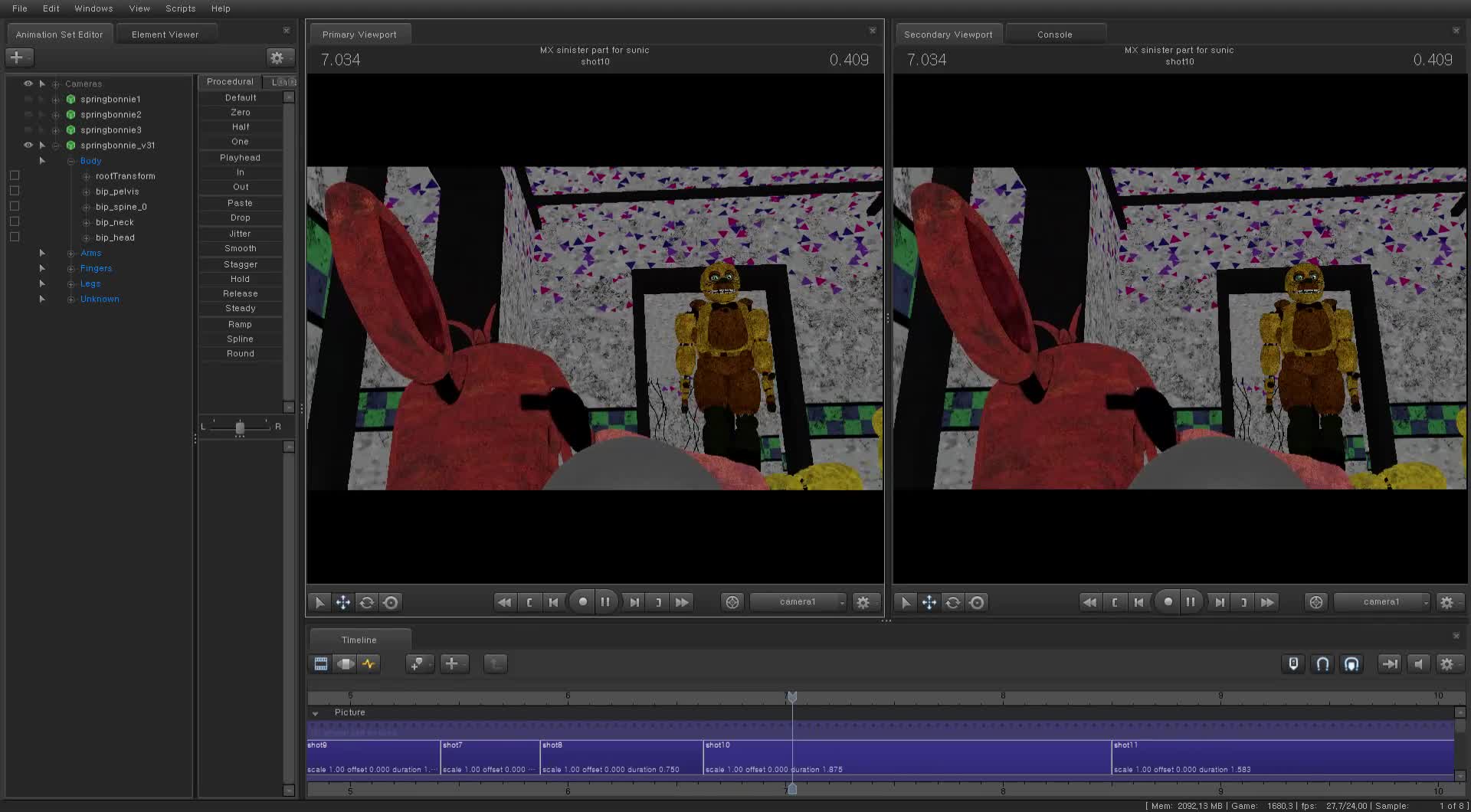Screen dimensions: 1471x812
Task: Pause playback in the Secondary Viewport
Action: coord(1191,603)
